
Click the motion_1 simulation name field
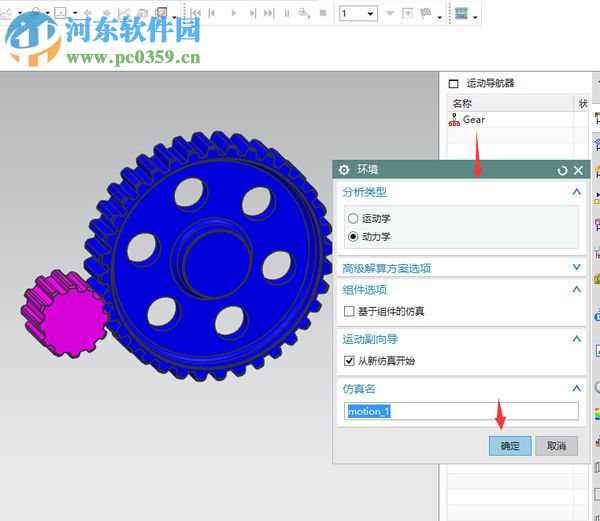tap(461, 411)
